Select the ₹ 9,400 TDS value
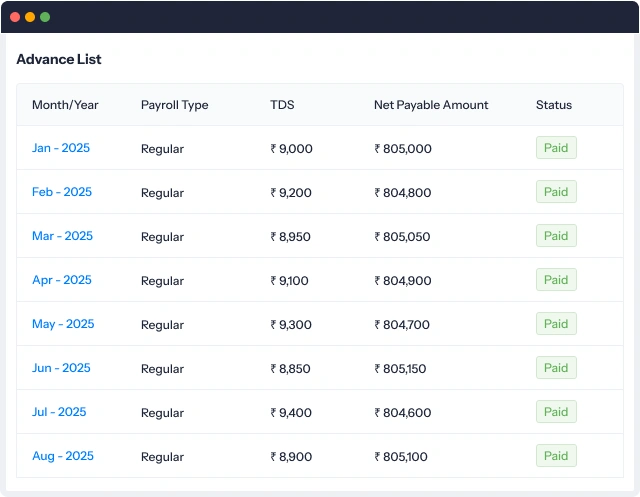Screen dimensions: 640x497 point(291,413)
